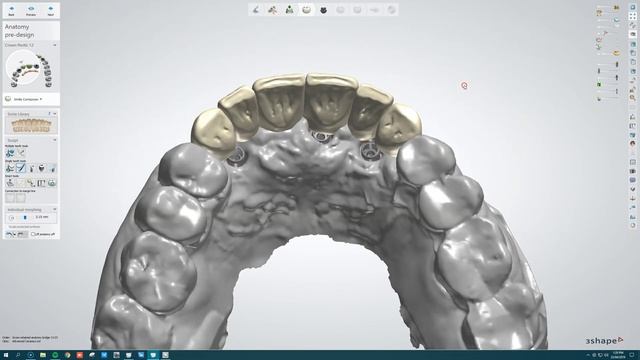Click the four-arrows fit view icon, right toolbar
Viewport: 640px width, 360px height.
pyautogui.click(x=633, y=16)
